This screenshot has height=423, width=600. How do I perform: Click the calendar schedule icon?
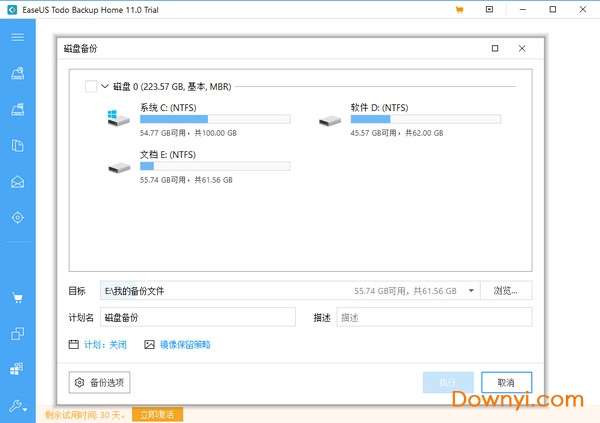coord(73,344)
